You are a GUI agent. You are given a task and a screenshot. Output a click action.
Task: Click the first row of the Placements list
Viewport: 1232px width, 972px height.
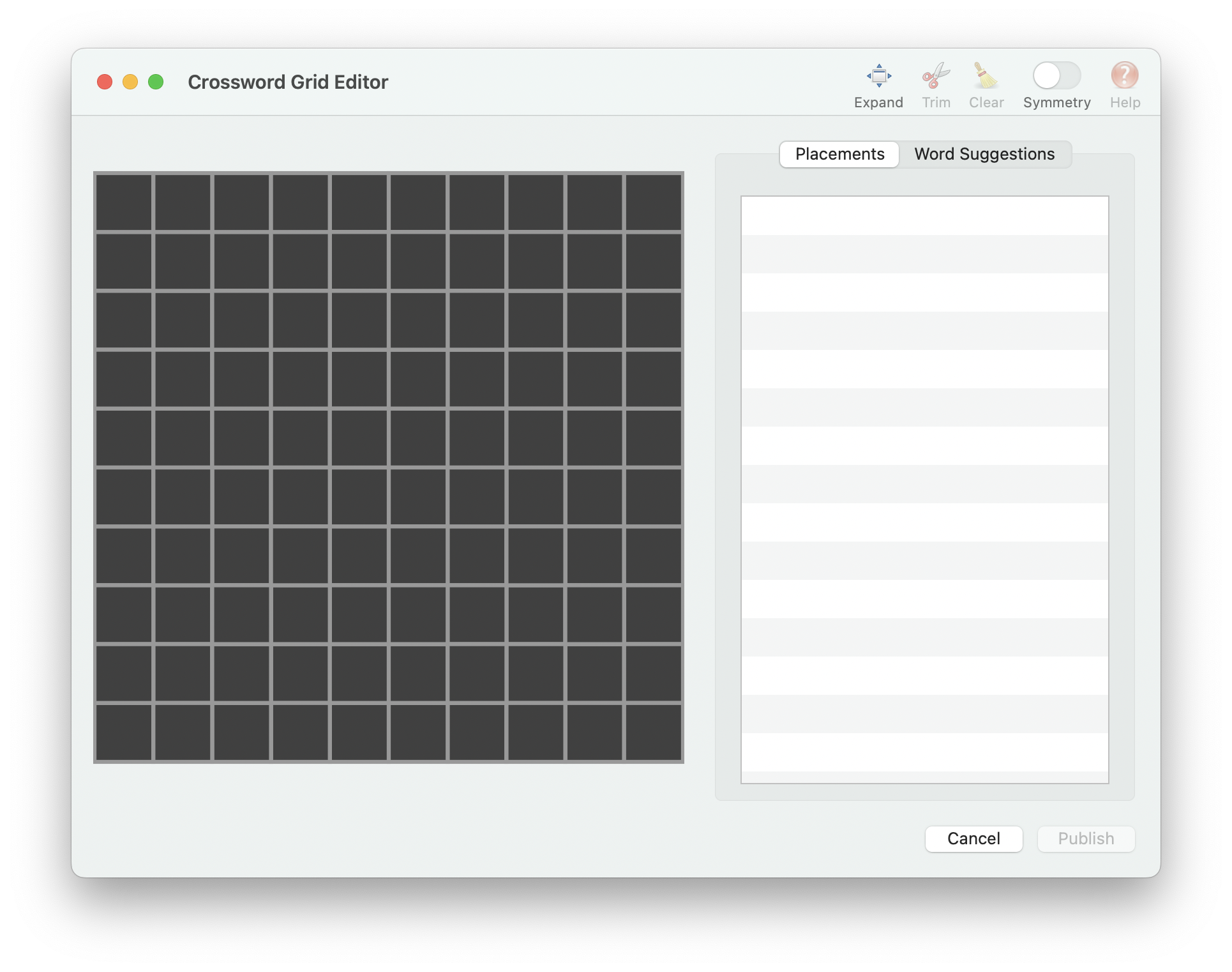[x=924, y=216]
